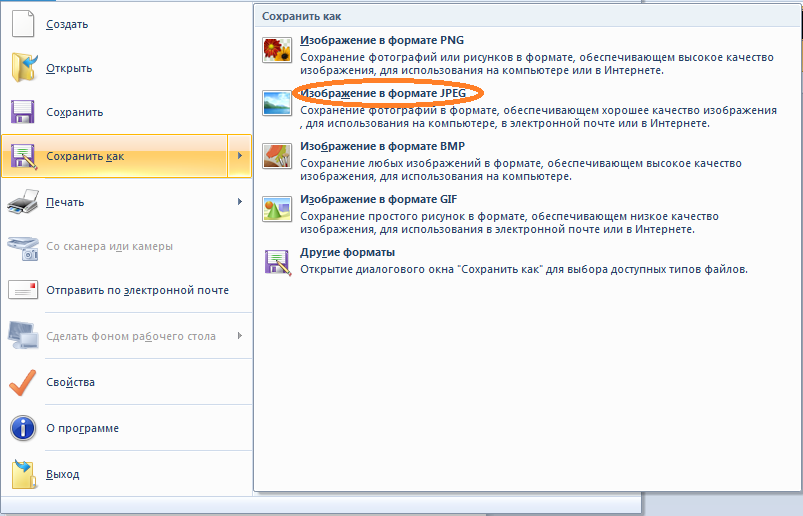The width and height of the screenshot is (803, 516).
Task: Click the flowers icon of the PNG format
Action: pyautogui.click(x=277, y=50)
